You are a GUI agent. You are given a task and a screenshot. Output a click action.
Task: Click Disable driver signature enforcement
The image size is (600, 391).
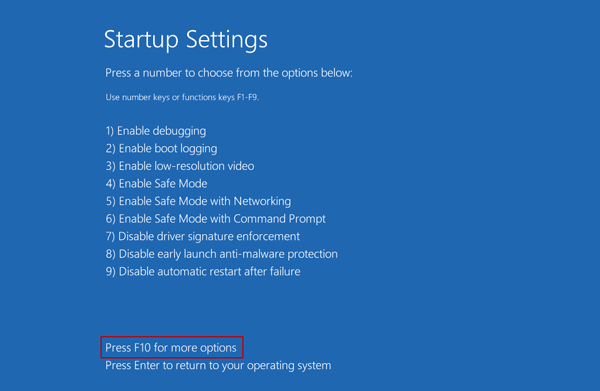pos(203,237)
